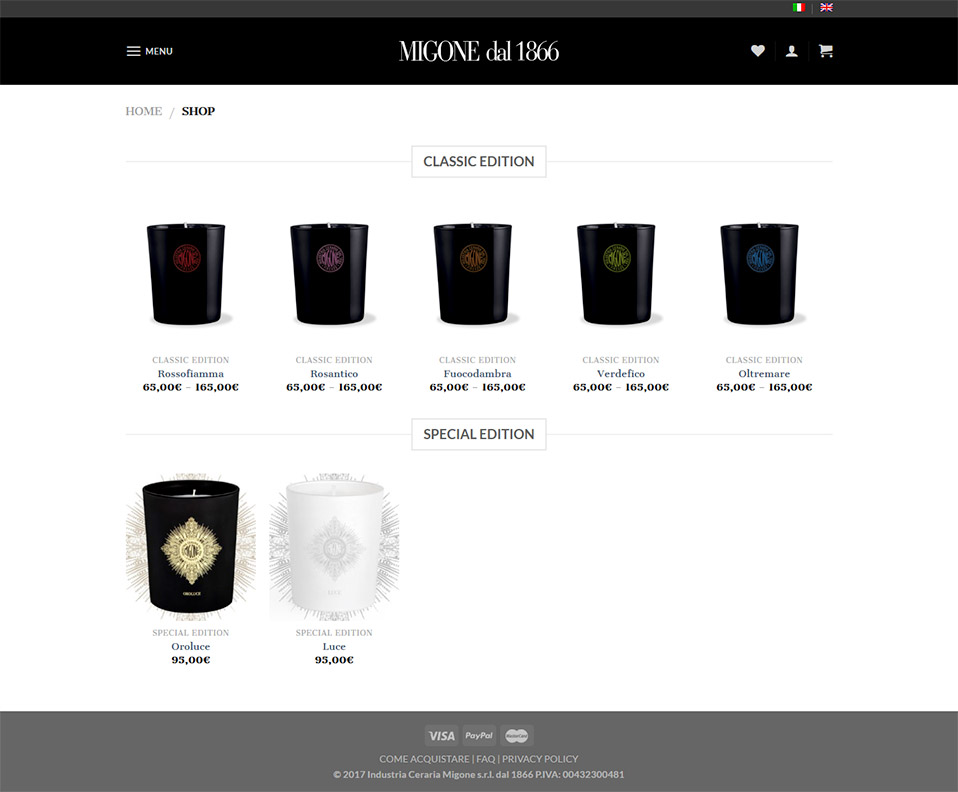Click the Visa payment icon
The height and width of the screenshot is (792, 958).
[442, 736]
